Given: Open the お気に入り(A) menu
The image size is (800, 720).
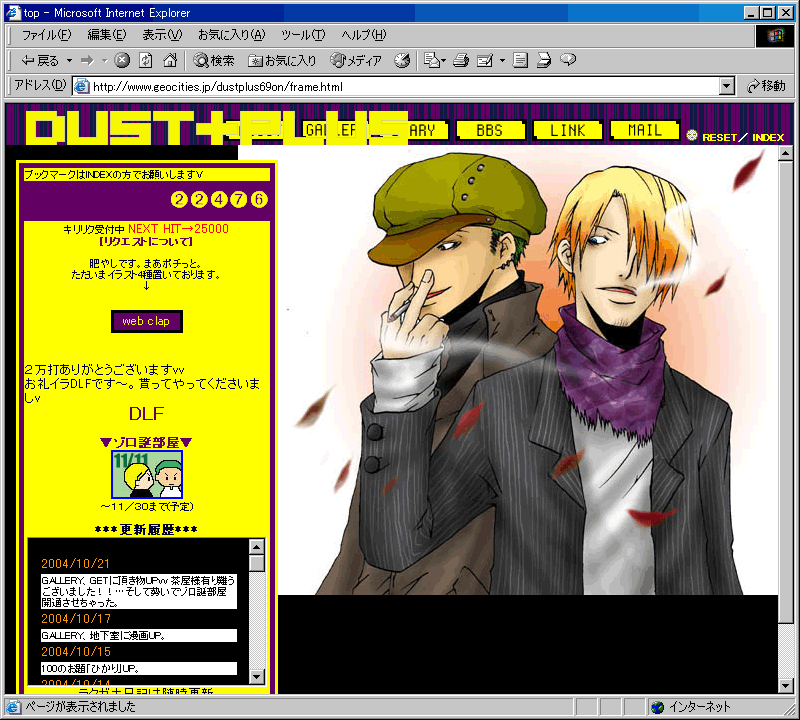Looking at the screenshot, I should pyautogui.click(x=232, y=35).
